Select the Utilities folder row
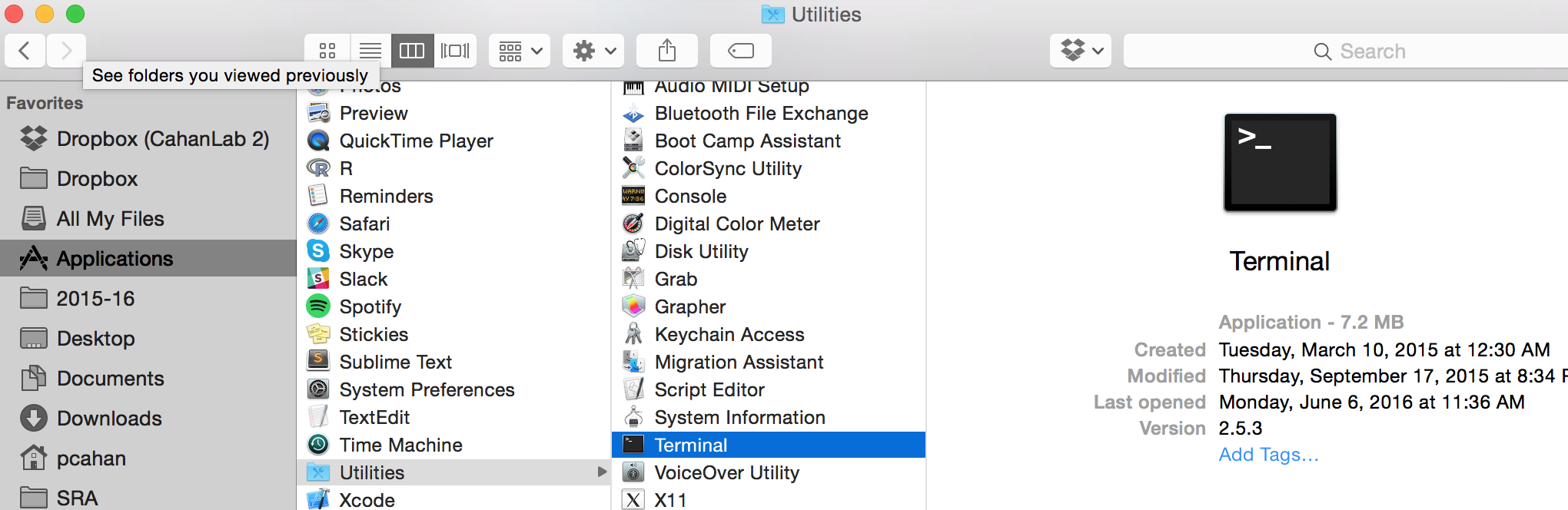The image size is (1568, 510). point(454,472)
